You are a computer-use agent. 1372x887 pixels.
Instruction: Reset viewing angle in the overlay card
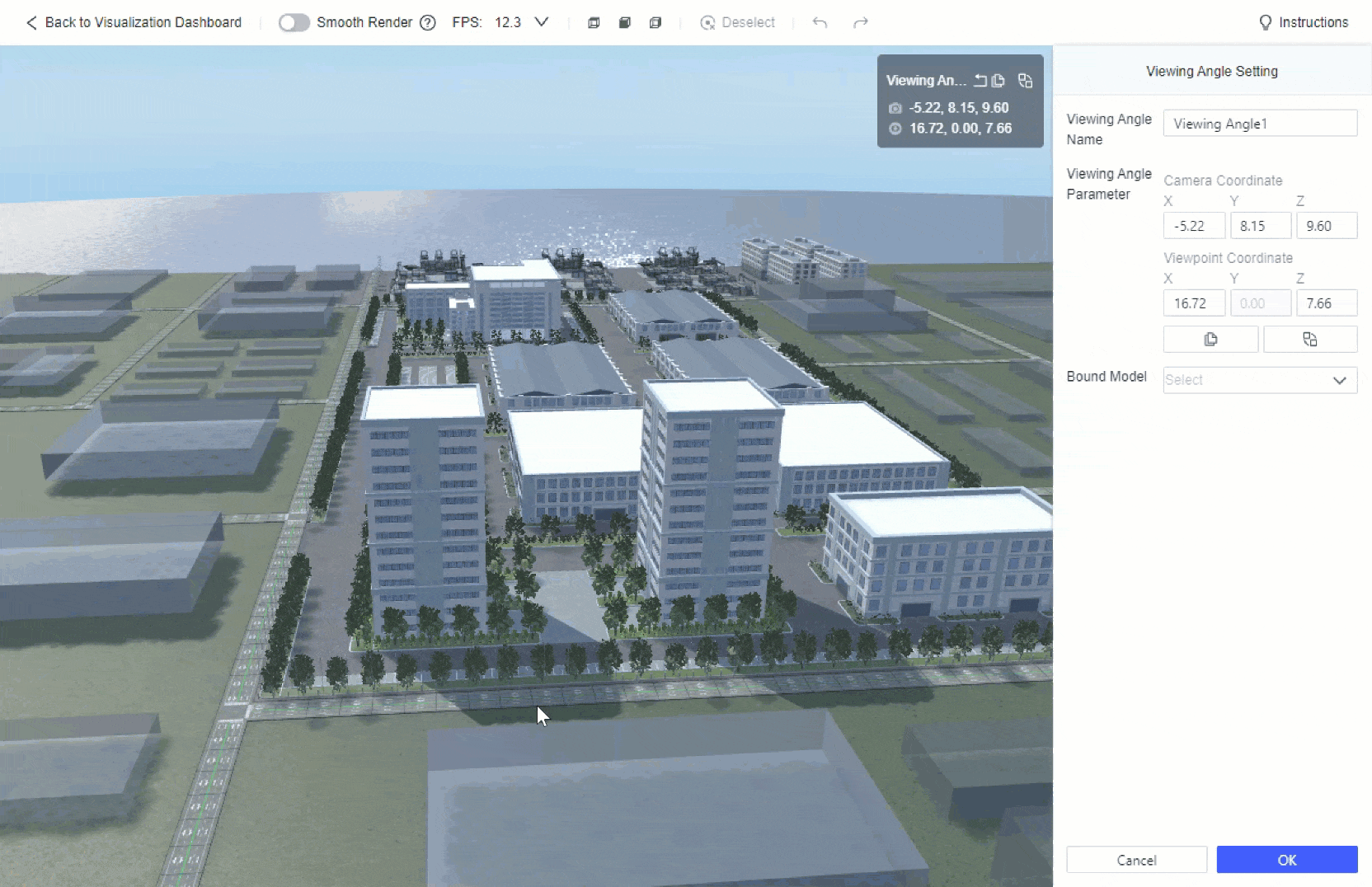click(x=980, y=81)
